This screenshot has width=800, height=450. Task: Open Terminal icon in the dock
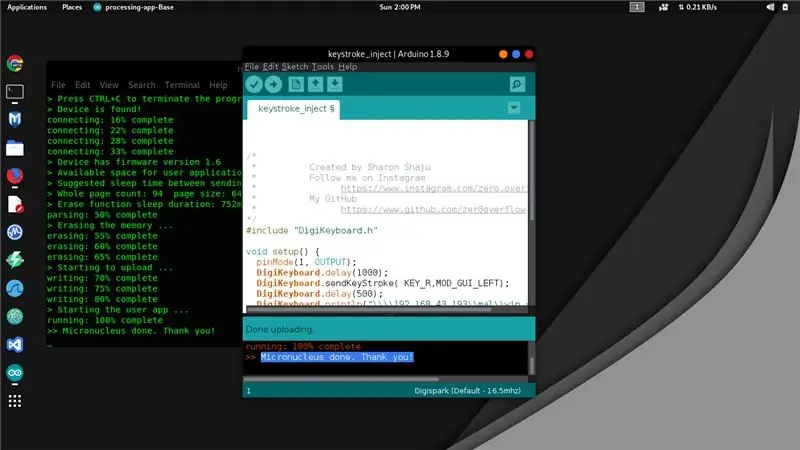click(x=15, y=92)
